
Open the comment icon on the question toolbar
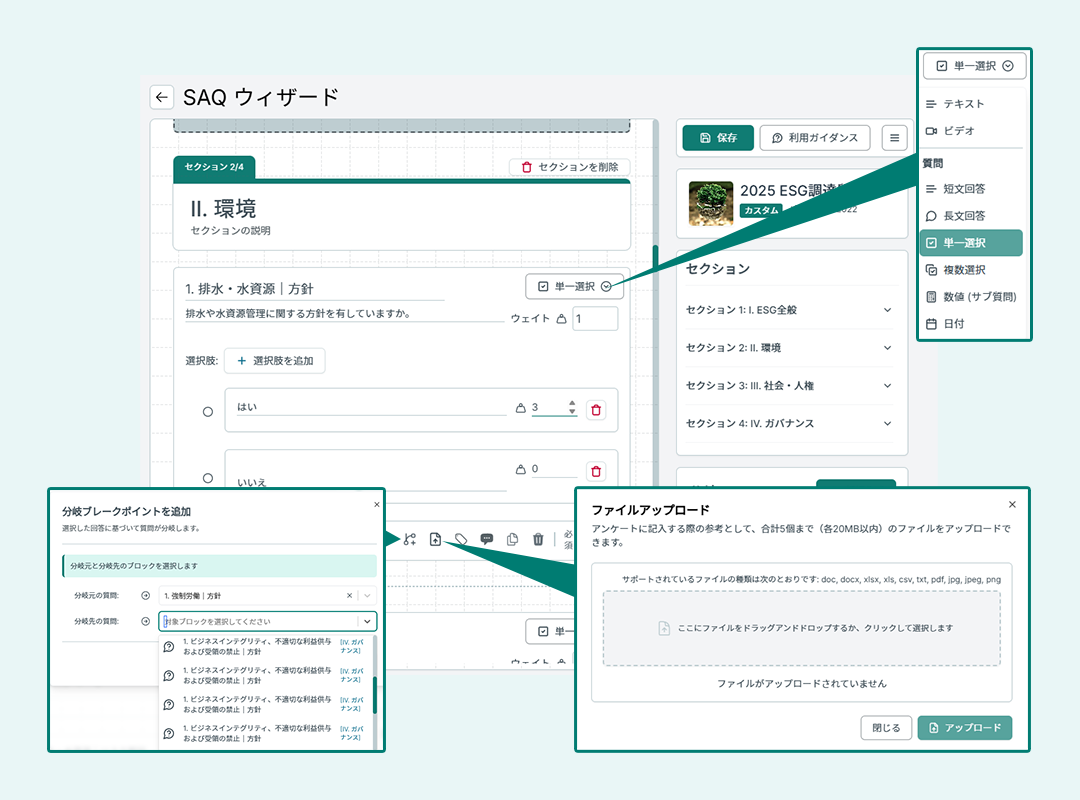click(x=487, y=539)
